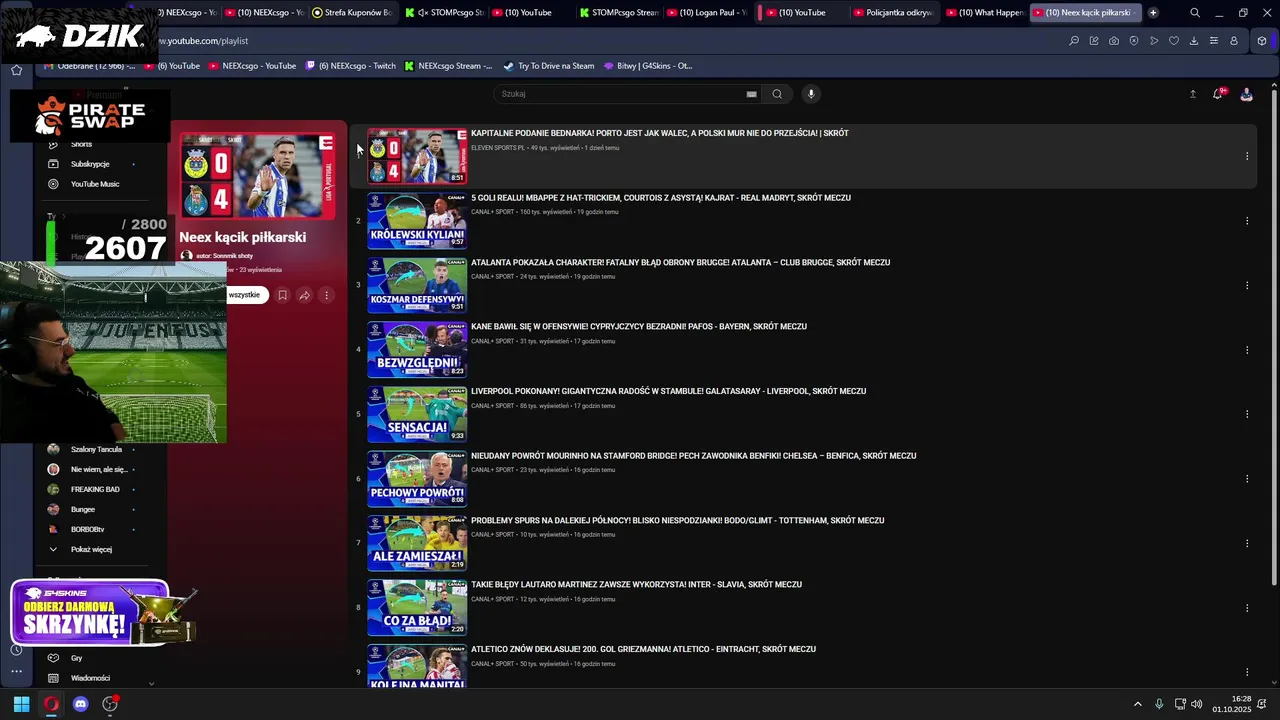1280x720 pixels.
Task: Click the browser tab search magnifier icon
Action: pyautogui.click(x=1195, y=13)
